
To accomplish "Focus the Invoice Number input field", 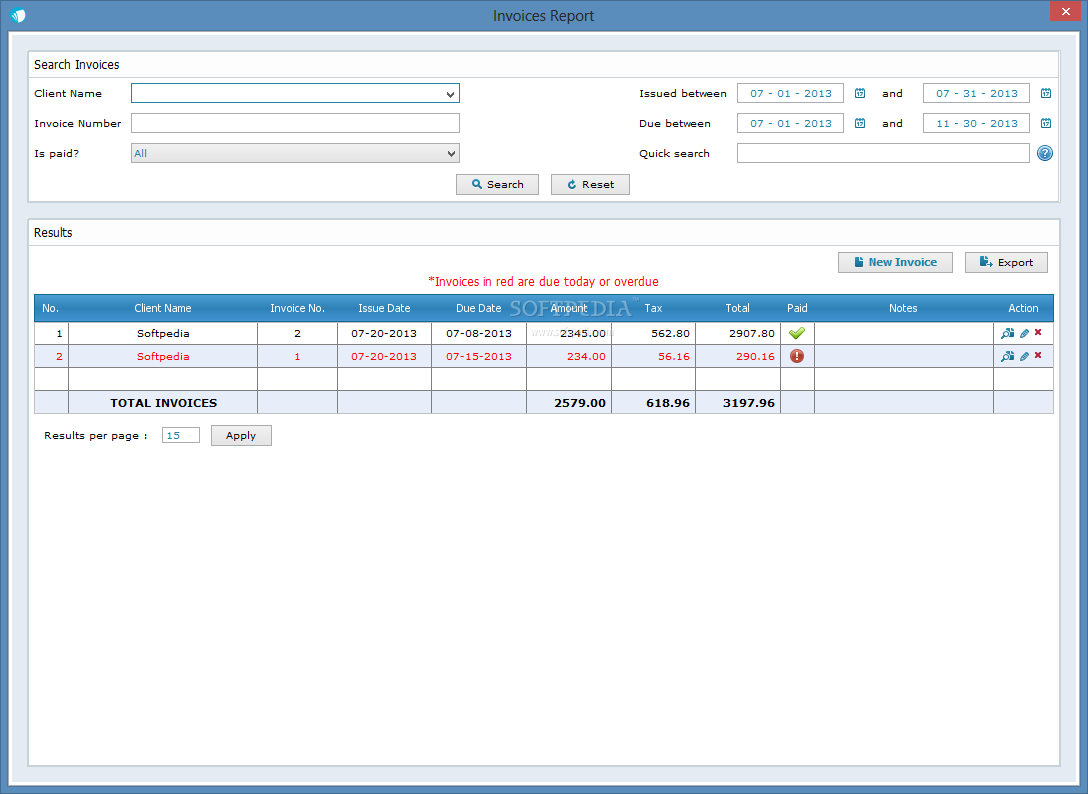I will (x=295, y=123).
